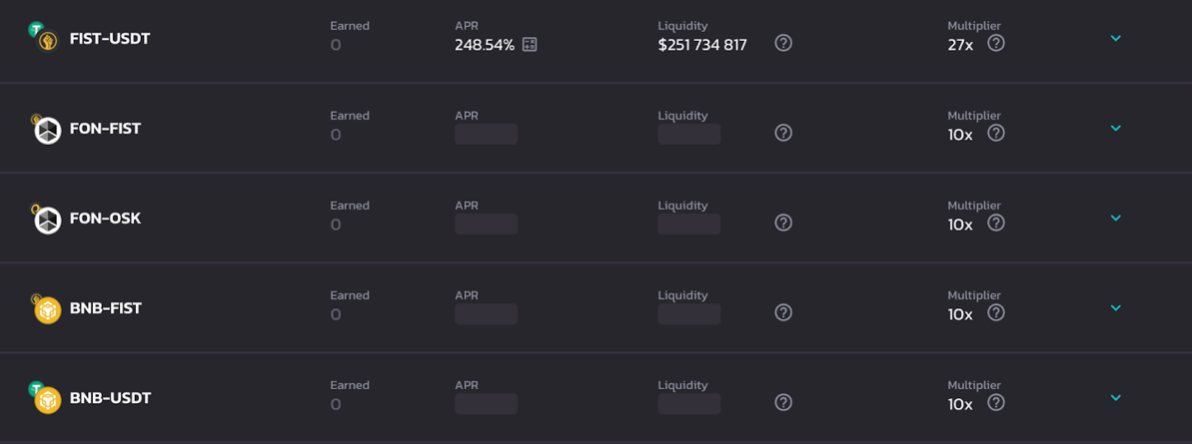Click FIST-USDT multiplier help icon
1192x444 pixels.
[996, 43]
